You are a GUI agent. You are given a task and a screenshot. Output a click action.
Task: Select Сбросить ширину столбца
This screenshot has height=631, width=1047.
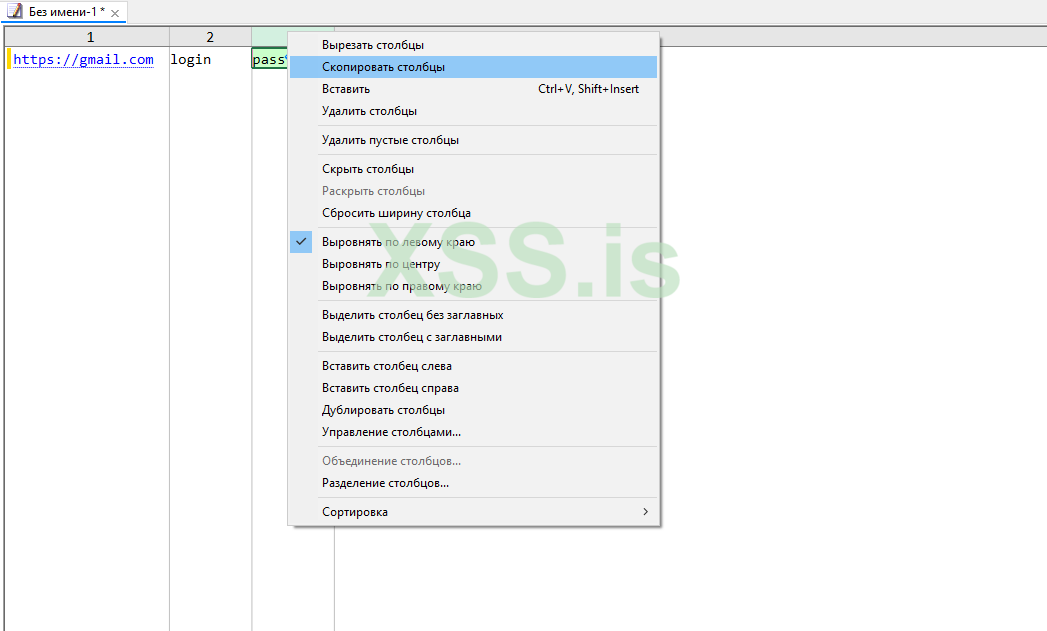point(473,213)
